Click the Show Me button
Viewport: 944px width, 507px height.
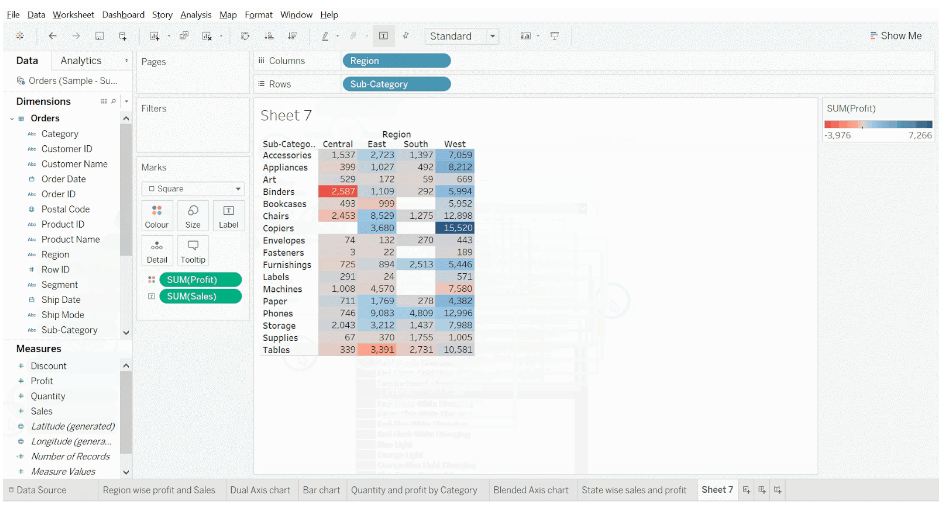(x=895, y=36)
